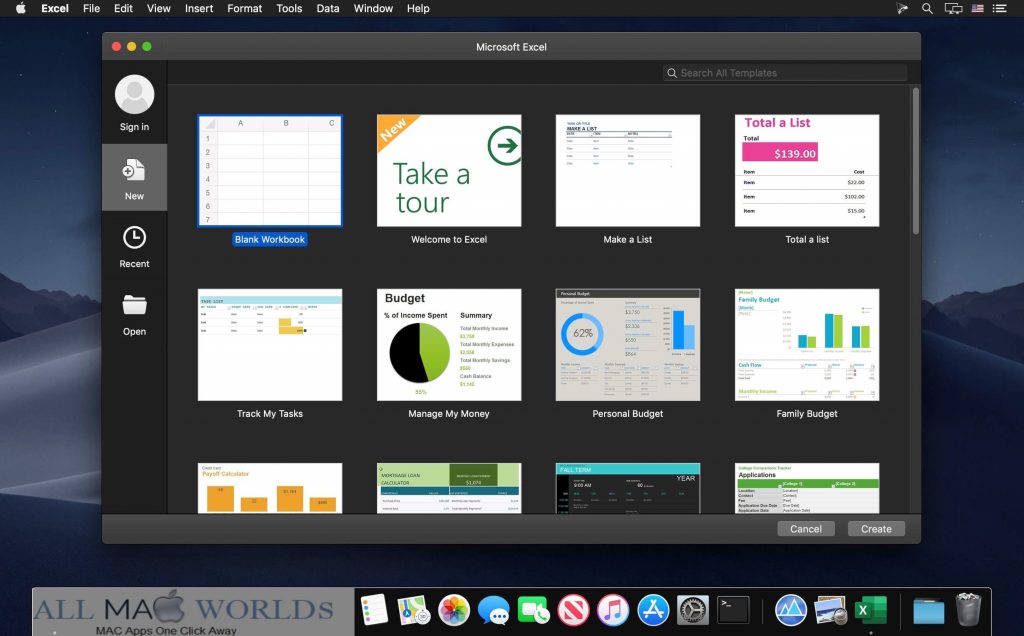Screen dimensions: 1024x636
Task: Select the Payoff Calculator template thumbnail
Action: tap(270, 488)
